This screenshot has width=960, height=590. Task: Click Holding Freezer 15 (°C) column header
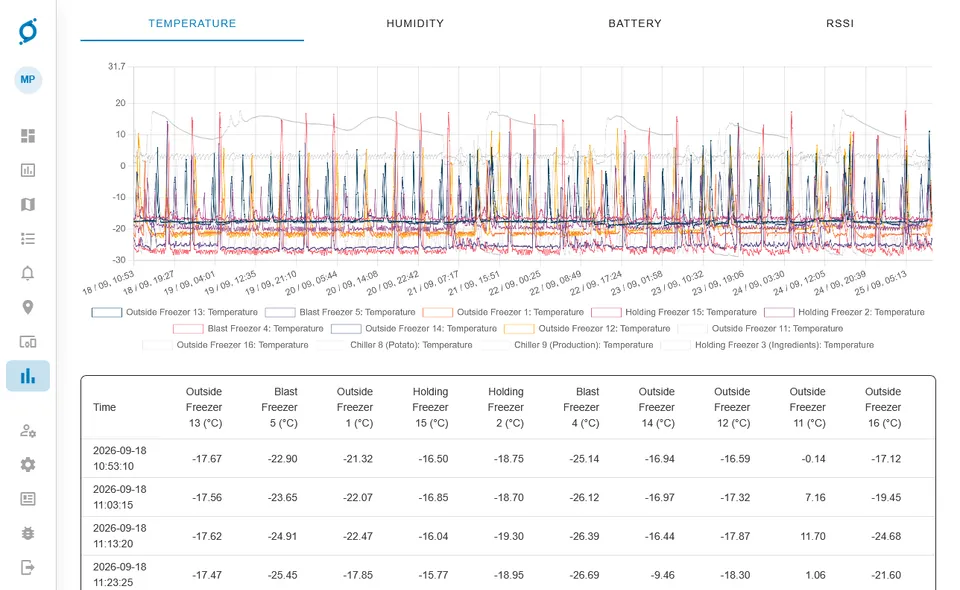[x=430, y=408]
